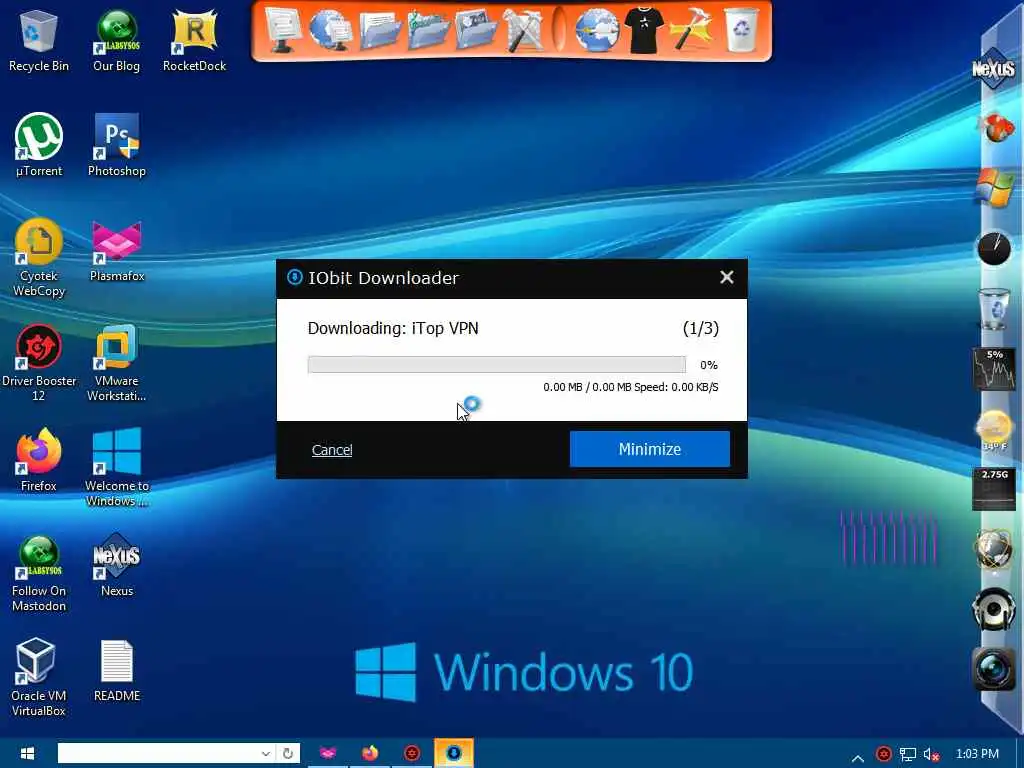
Task: Open the Our Blog shortcut
Action: point(116,40)
